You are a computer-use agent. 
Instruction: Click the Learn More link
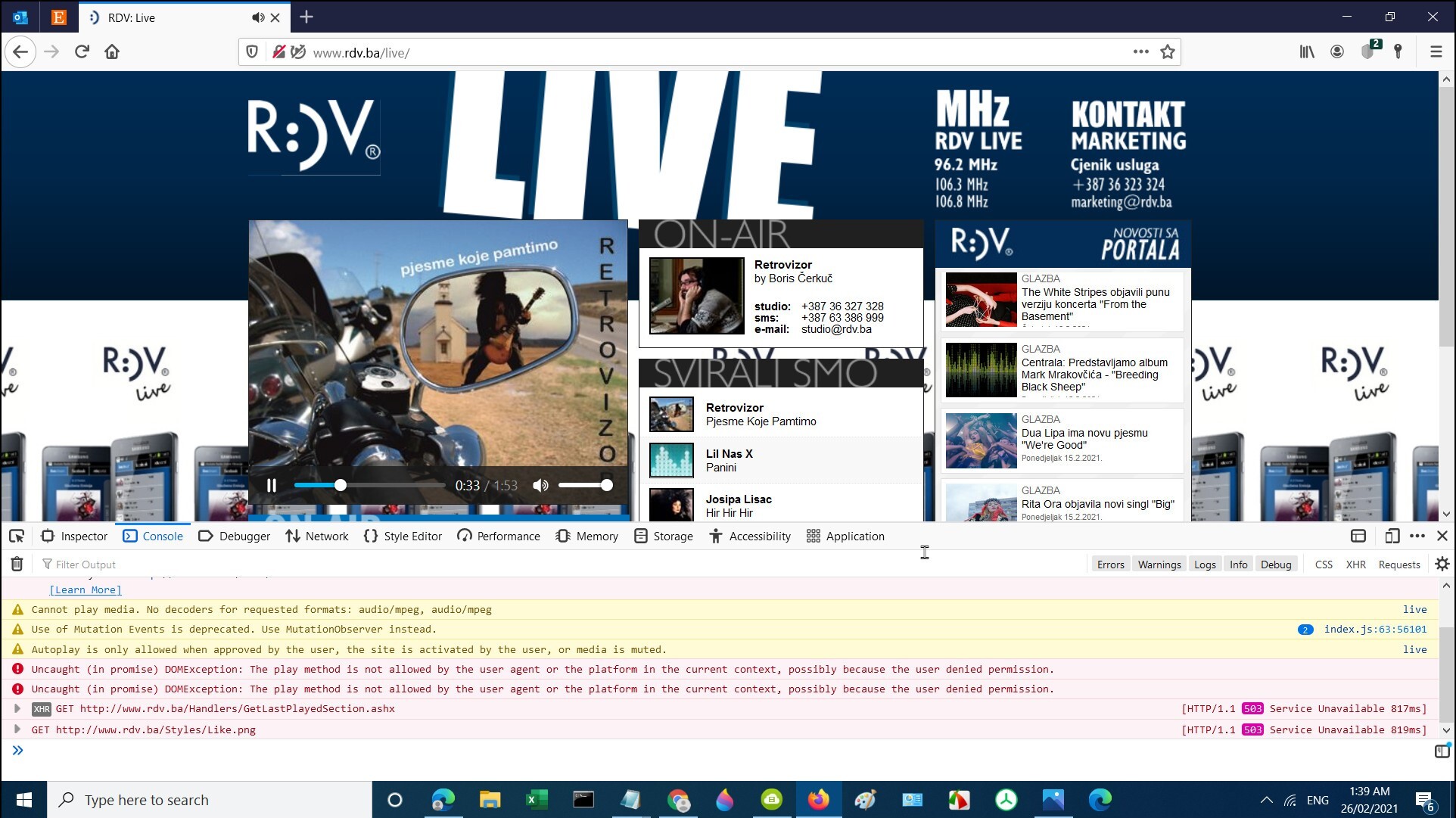[86, 590]
